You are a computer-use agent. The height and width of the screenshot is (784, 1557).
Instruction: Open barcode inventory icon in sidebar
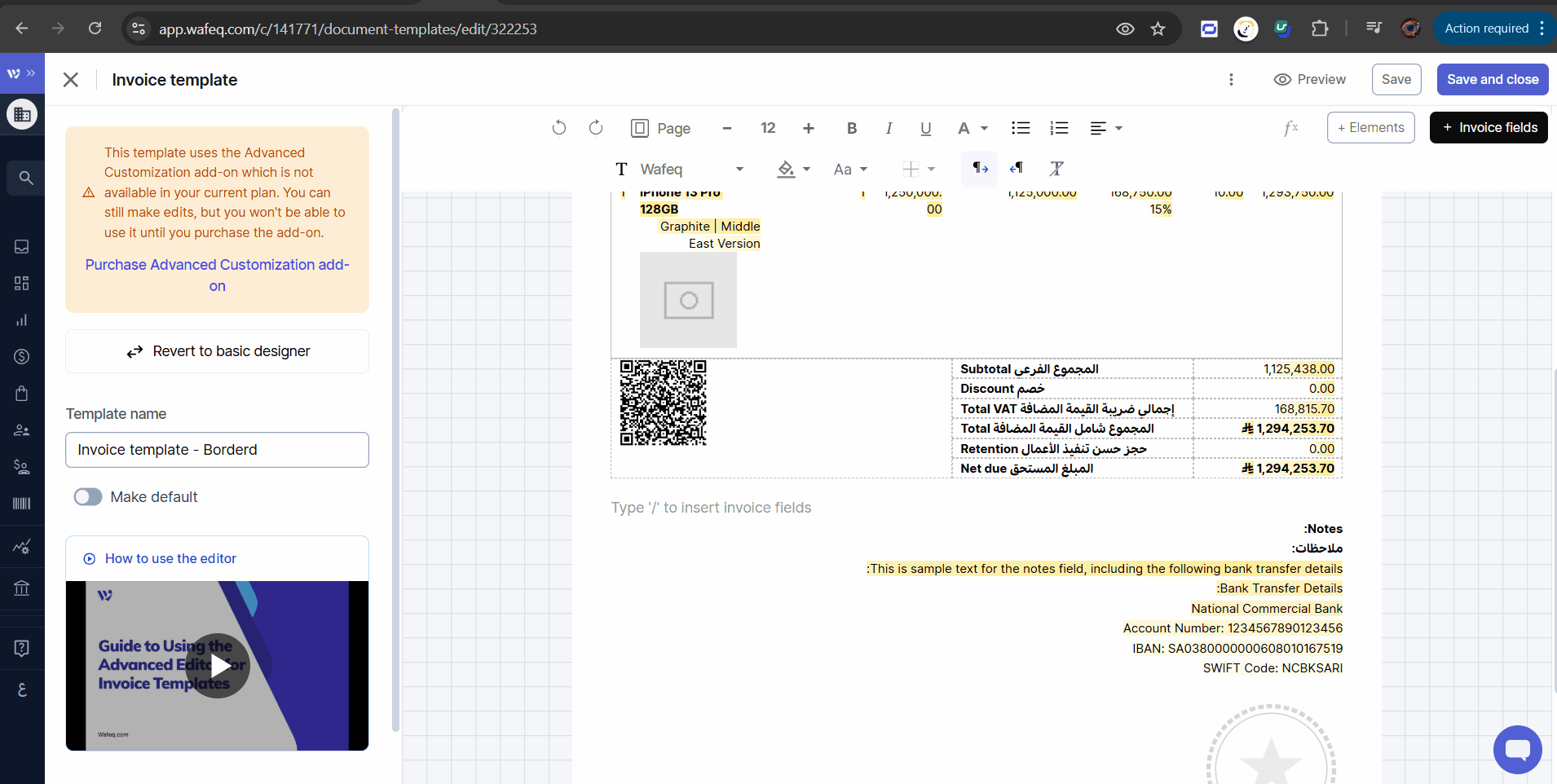point(22,504)
